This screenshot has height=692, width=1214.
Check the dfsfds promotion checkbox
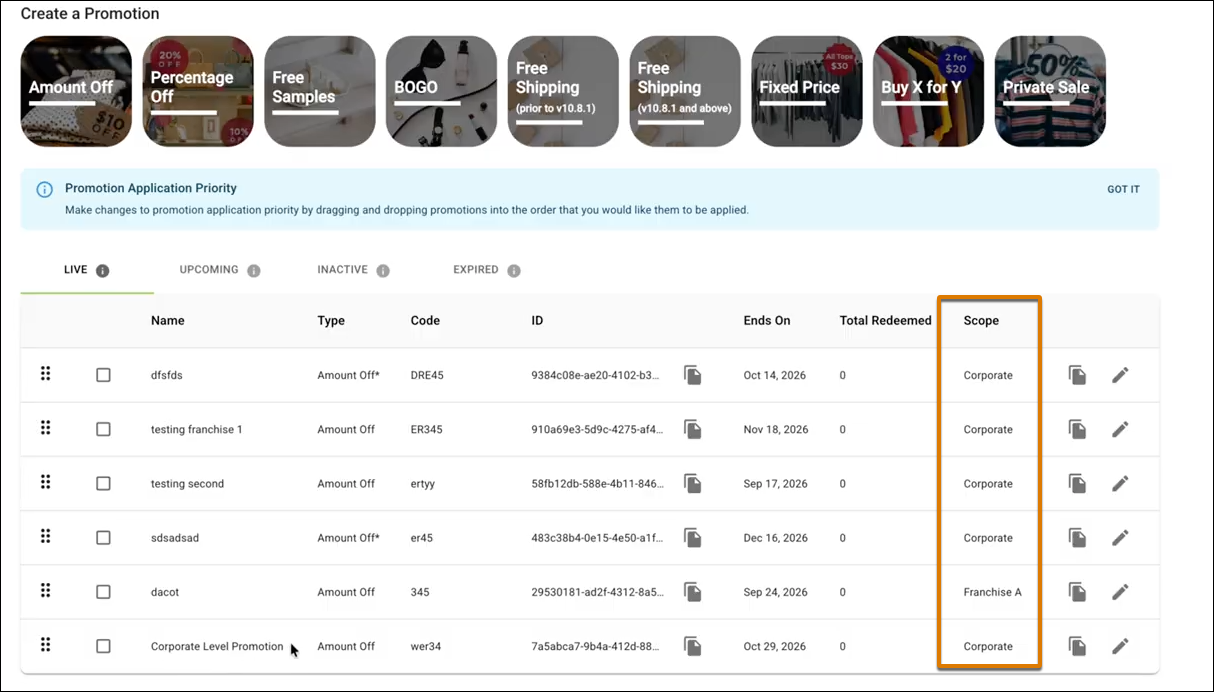(x=103, y=375)
